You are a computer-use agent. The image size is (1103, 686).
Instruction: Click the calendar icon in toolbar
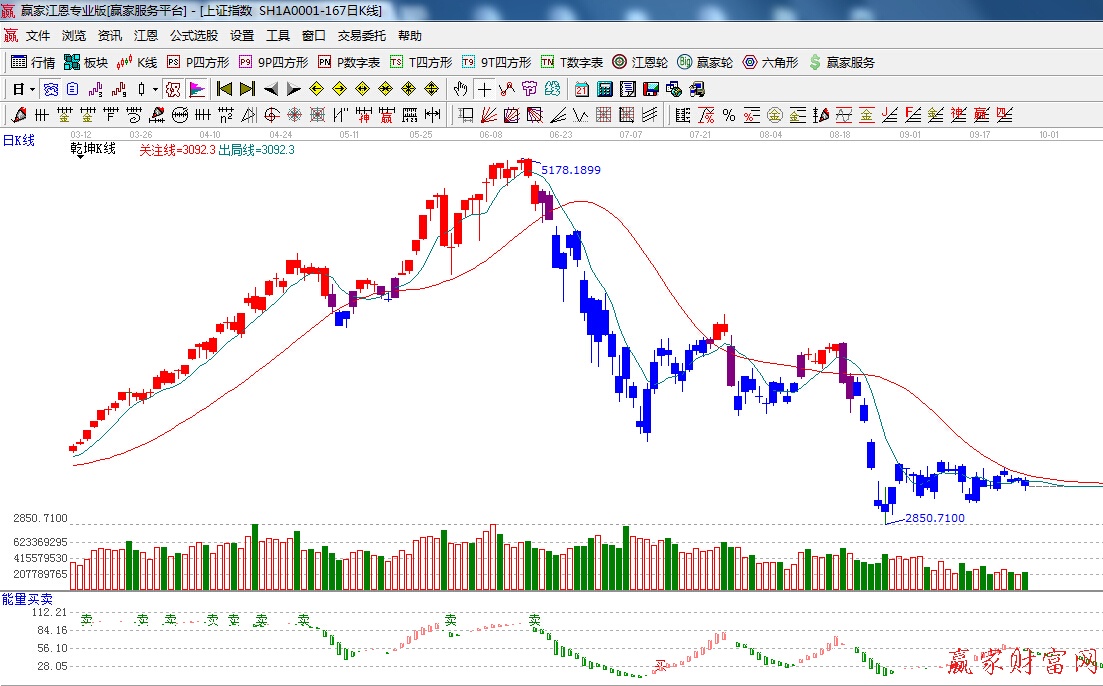pos(581,89)
